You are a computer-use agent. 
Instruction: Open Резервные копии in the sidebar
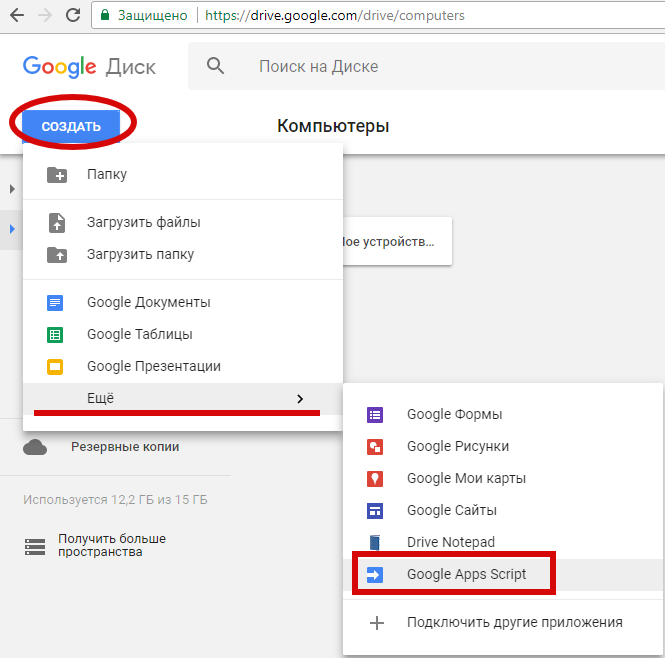[x=125, y=447]
